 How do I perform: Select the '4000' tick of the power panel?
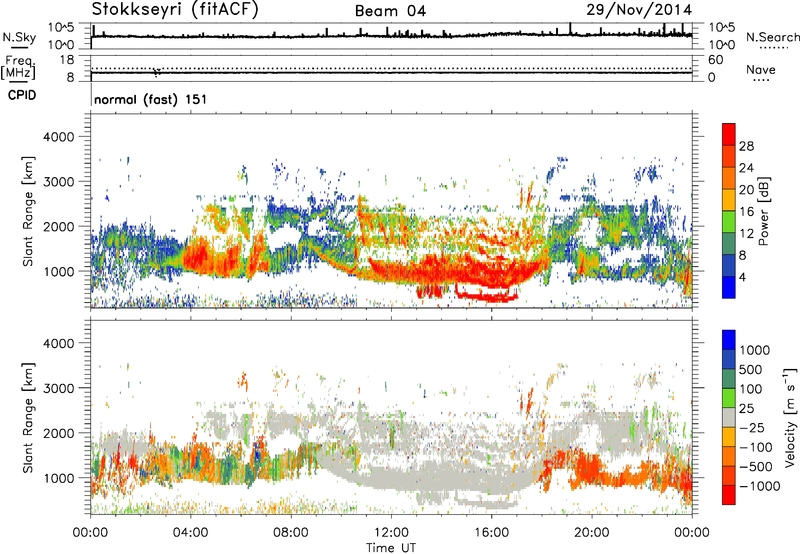(x=58, y=137)
